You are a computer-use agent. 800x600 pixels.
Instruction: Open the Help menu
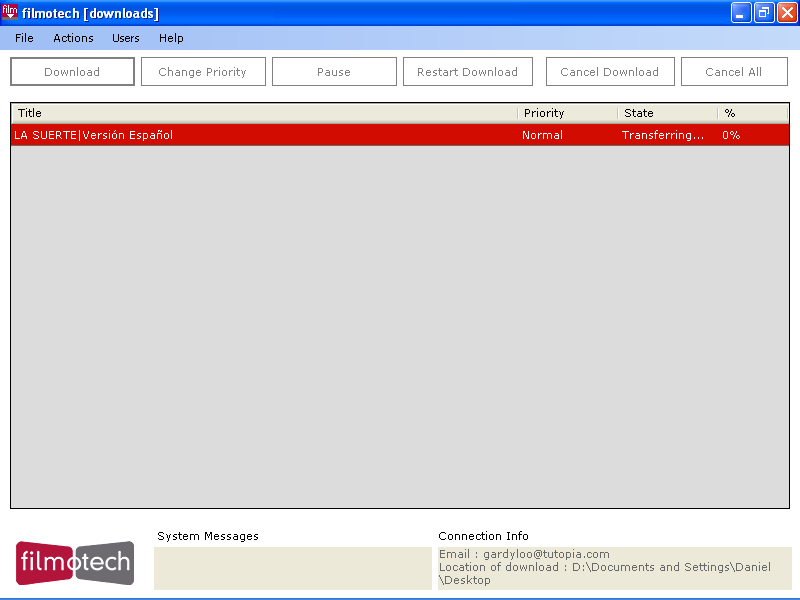(171, 38)
